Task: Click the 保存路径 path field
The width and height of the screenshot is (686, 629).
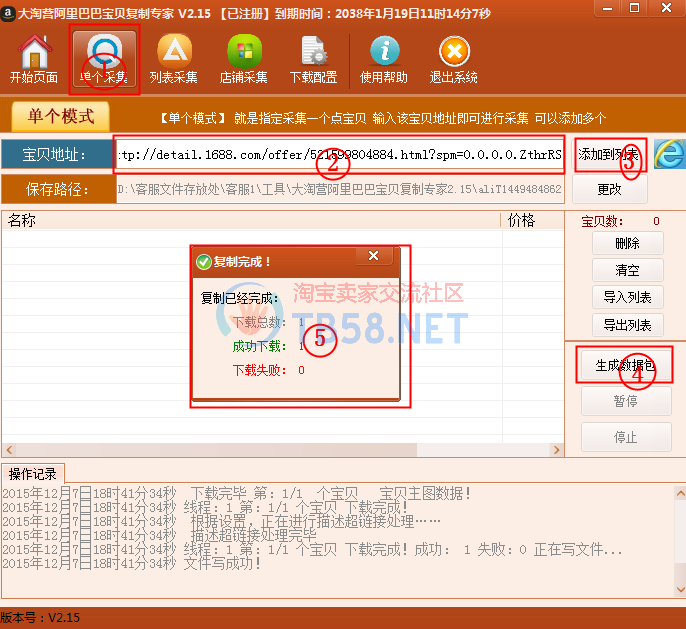Action: (340, 189)
